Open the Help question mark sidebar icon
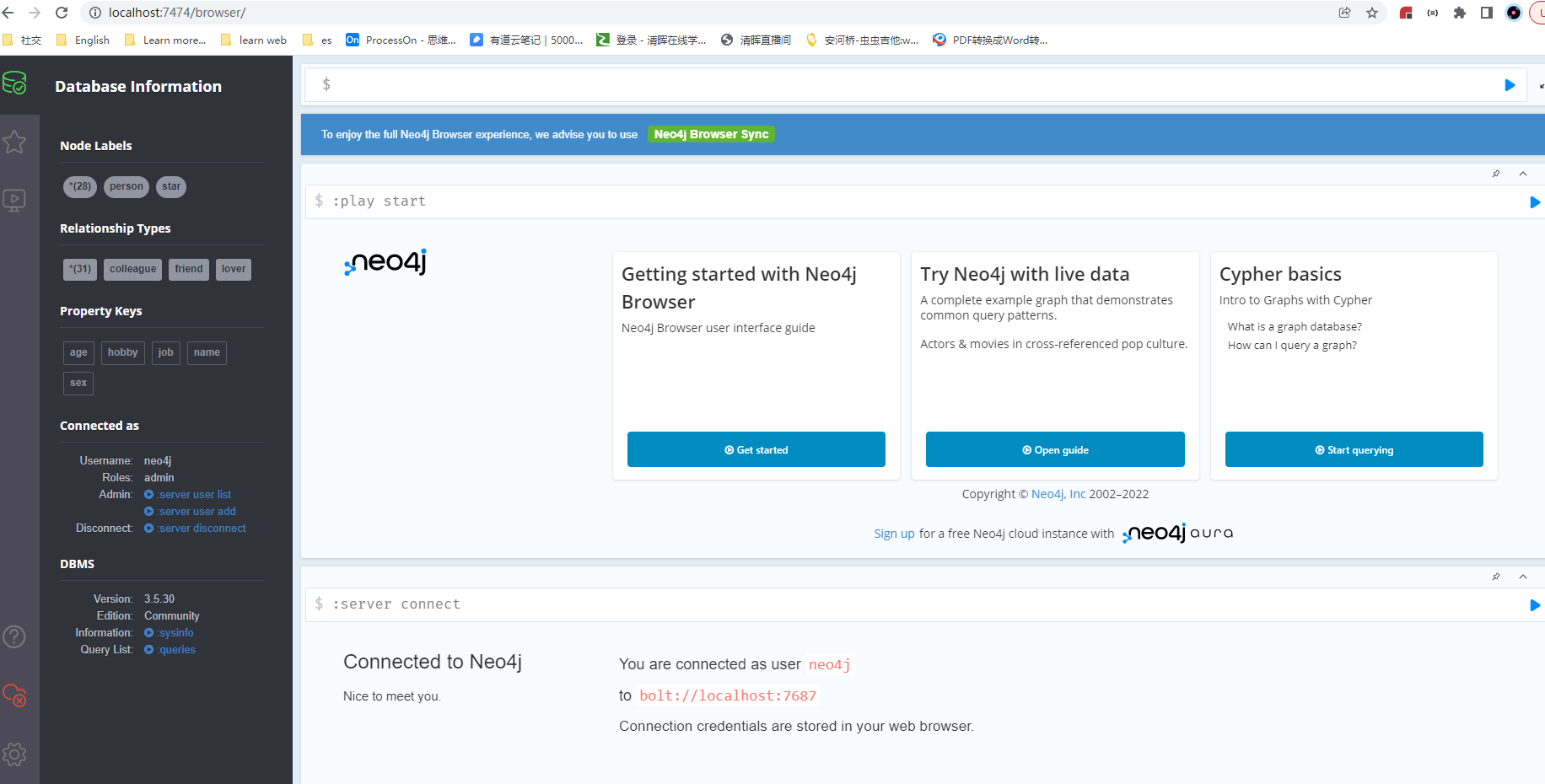This screenshot has width=1545, height=784. pos(14,636)
